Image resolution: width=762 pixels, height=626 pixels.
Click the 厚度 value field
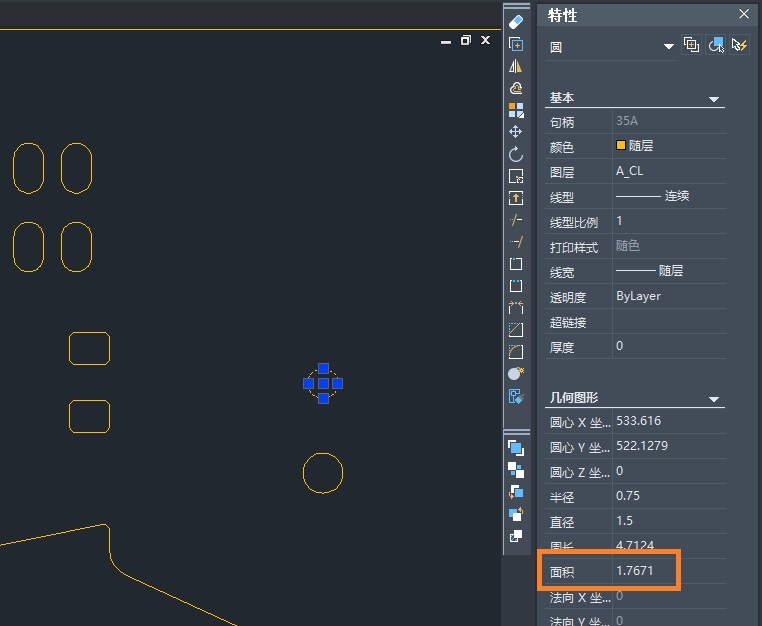[669, 346]
